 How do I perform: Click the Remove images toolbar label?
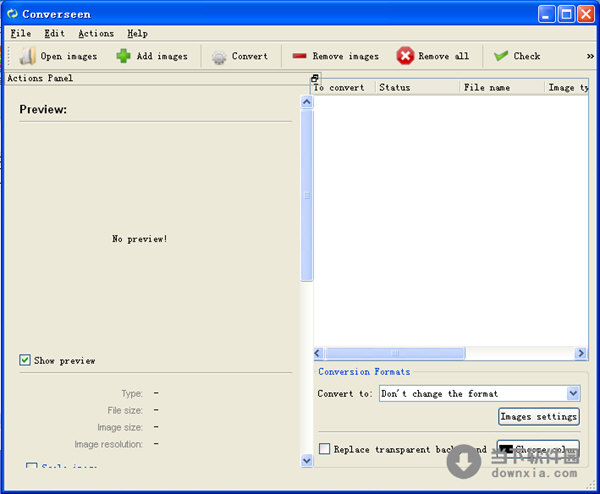[x=346, y=56]
